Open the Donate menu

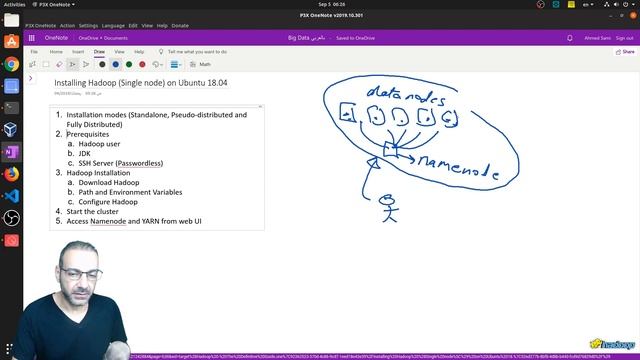coord(180,26)
